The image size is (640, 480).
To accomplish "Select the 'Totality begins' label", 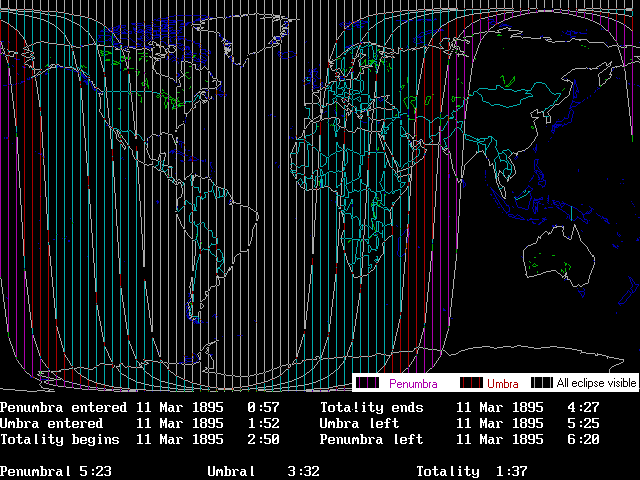I will pos(60,440).
